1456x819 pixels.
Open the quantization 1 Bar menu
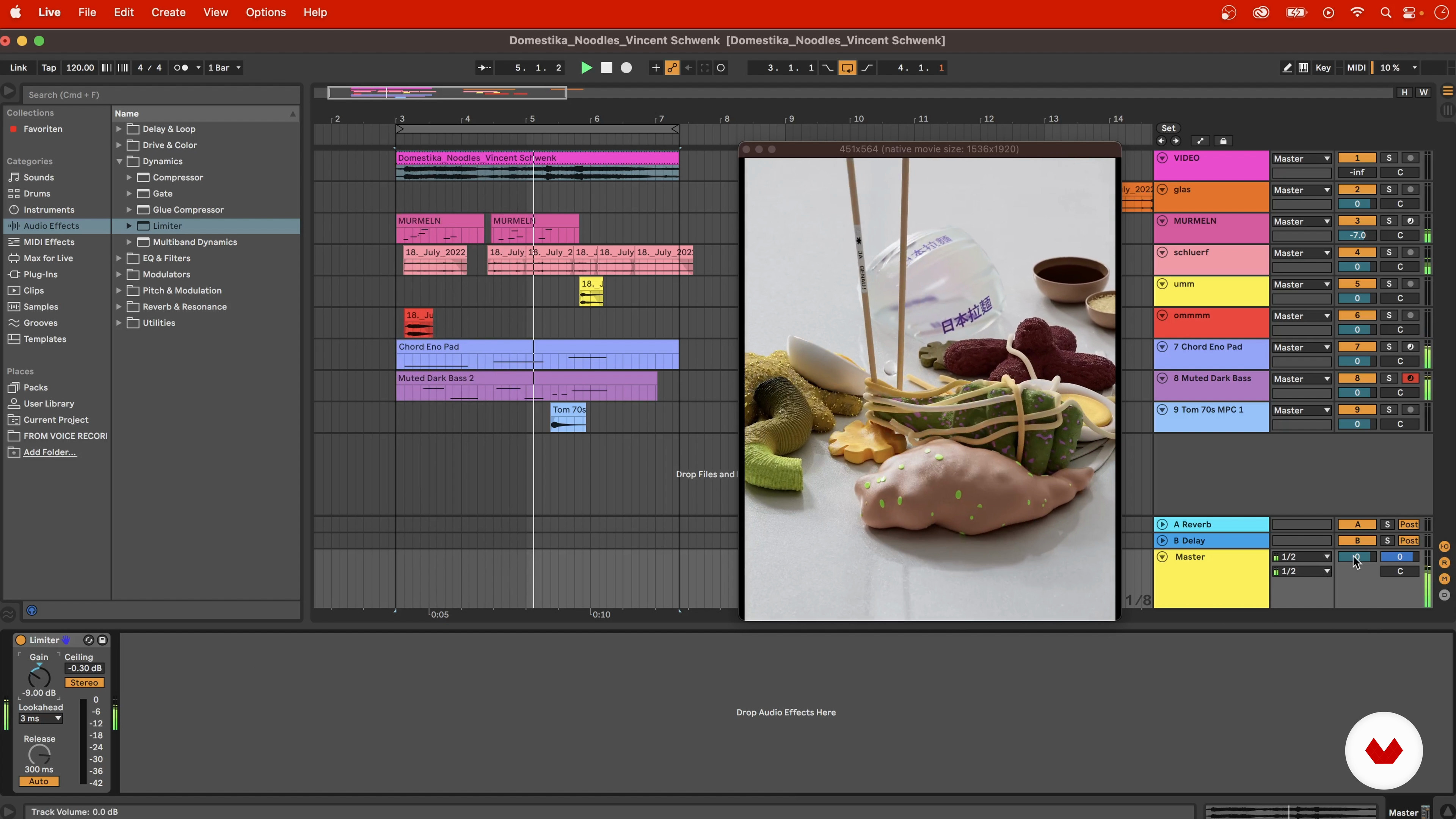coord(224,68)
